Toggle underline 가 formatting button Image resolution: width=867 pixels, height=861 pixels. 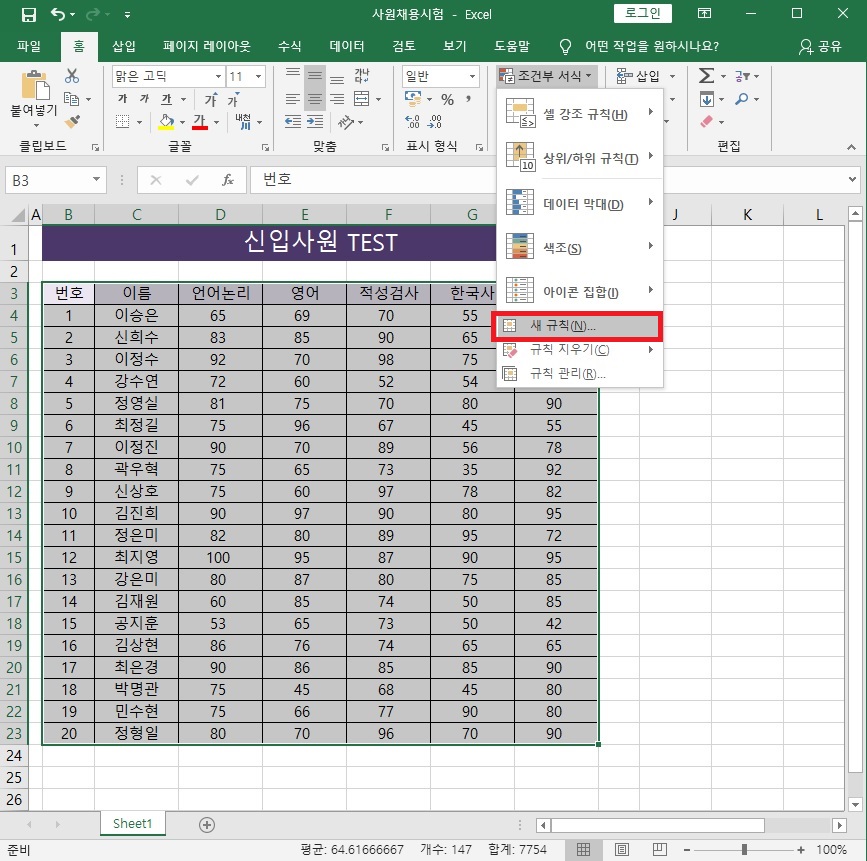point(166,99)
